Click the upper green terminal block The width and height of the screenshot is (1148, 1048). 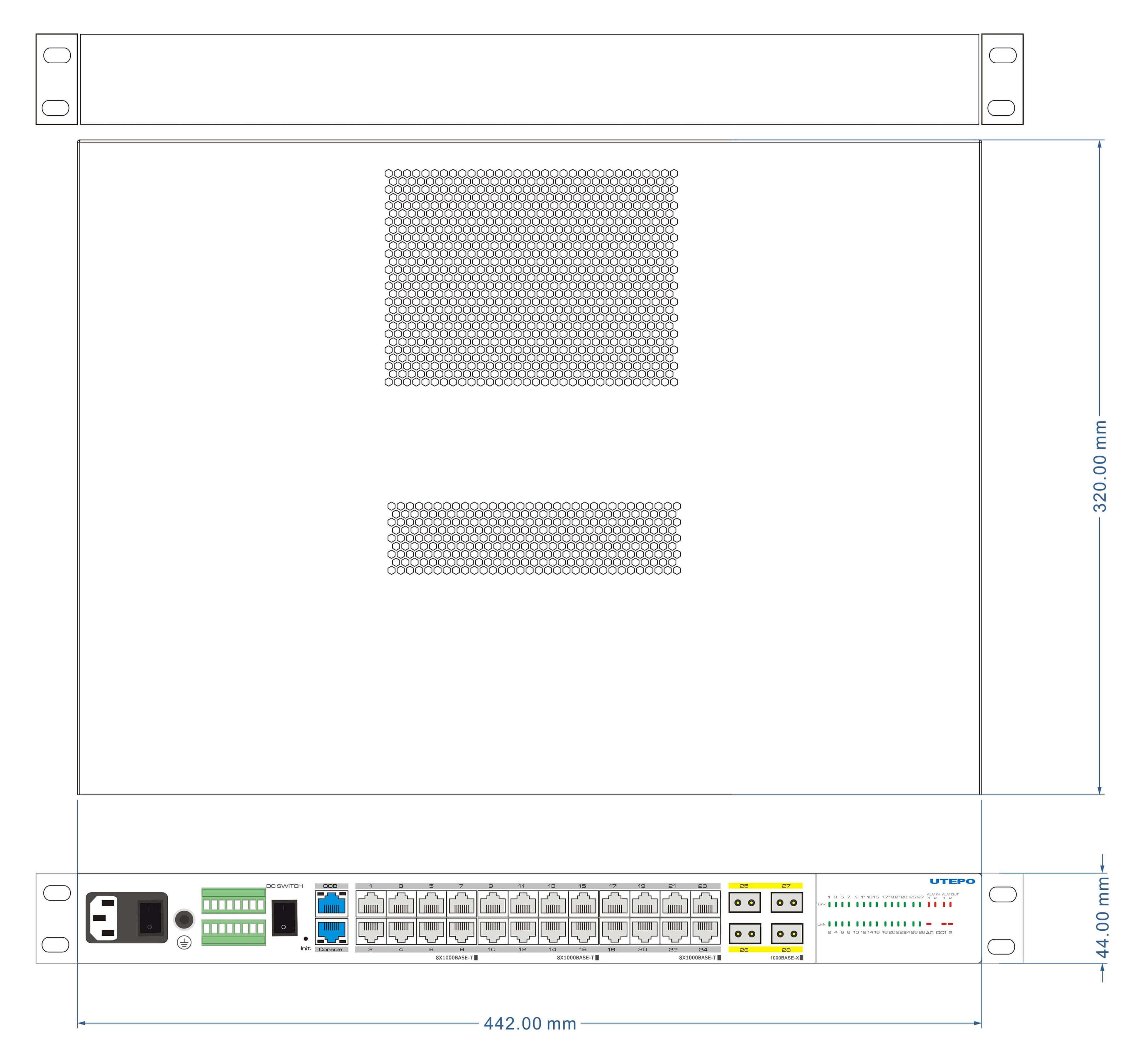(x=233, y=901)
